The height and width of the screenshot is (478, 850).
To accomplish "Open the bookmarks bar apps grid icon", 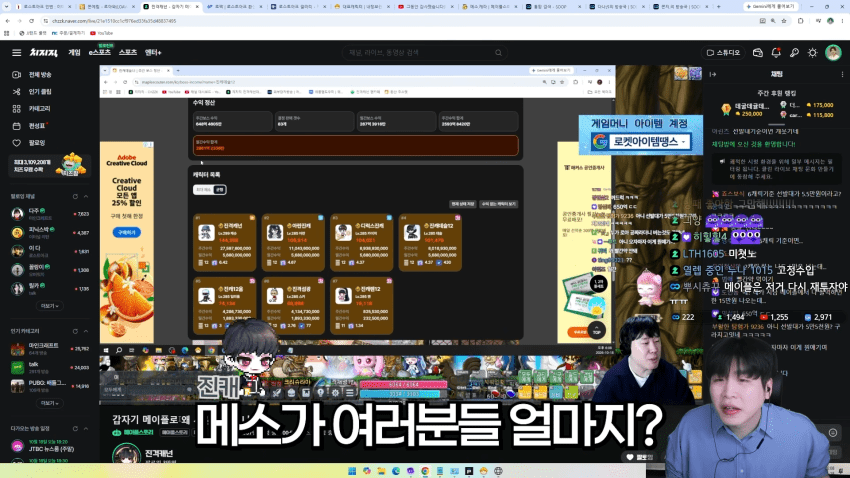I will tap(7, 33).
